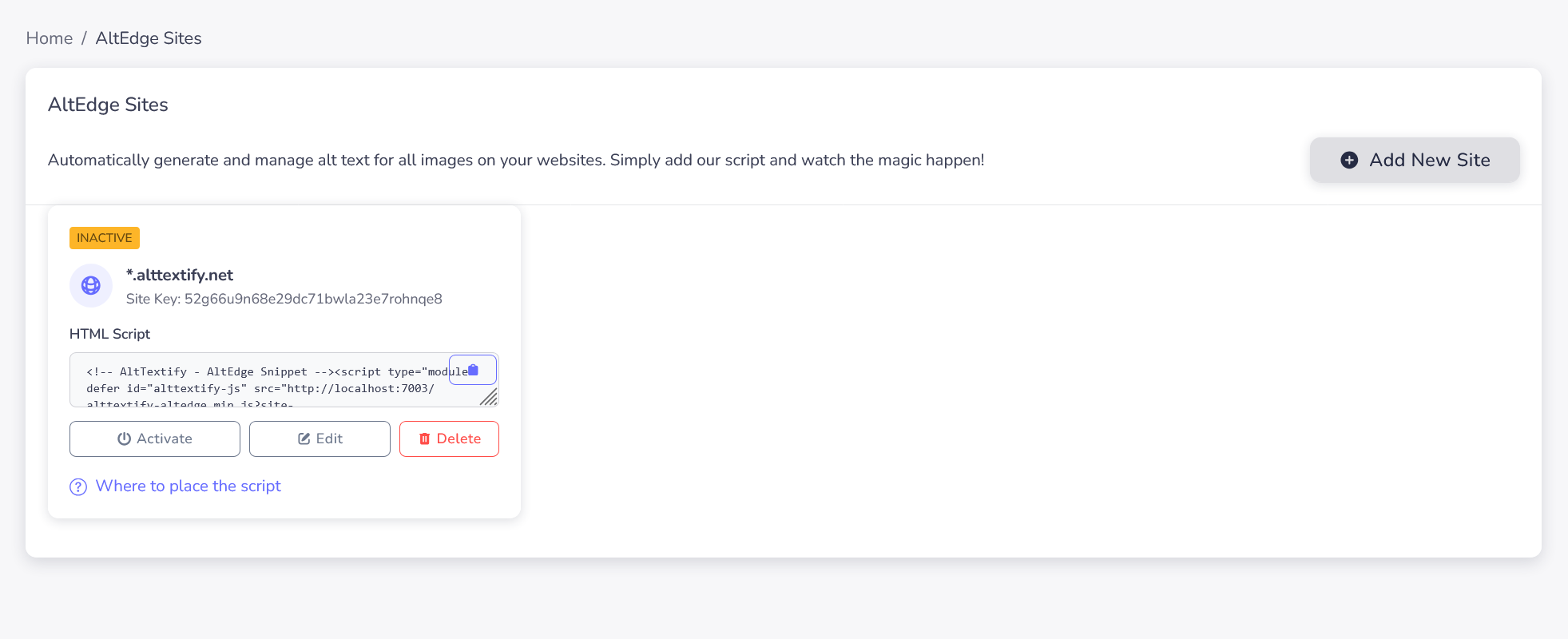Image resolution: width=1568 pixels, height=639 pixels.
Task: Activate the alttextify.net site
Action: coord(154,438)
